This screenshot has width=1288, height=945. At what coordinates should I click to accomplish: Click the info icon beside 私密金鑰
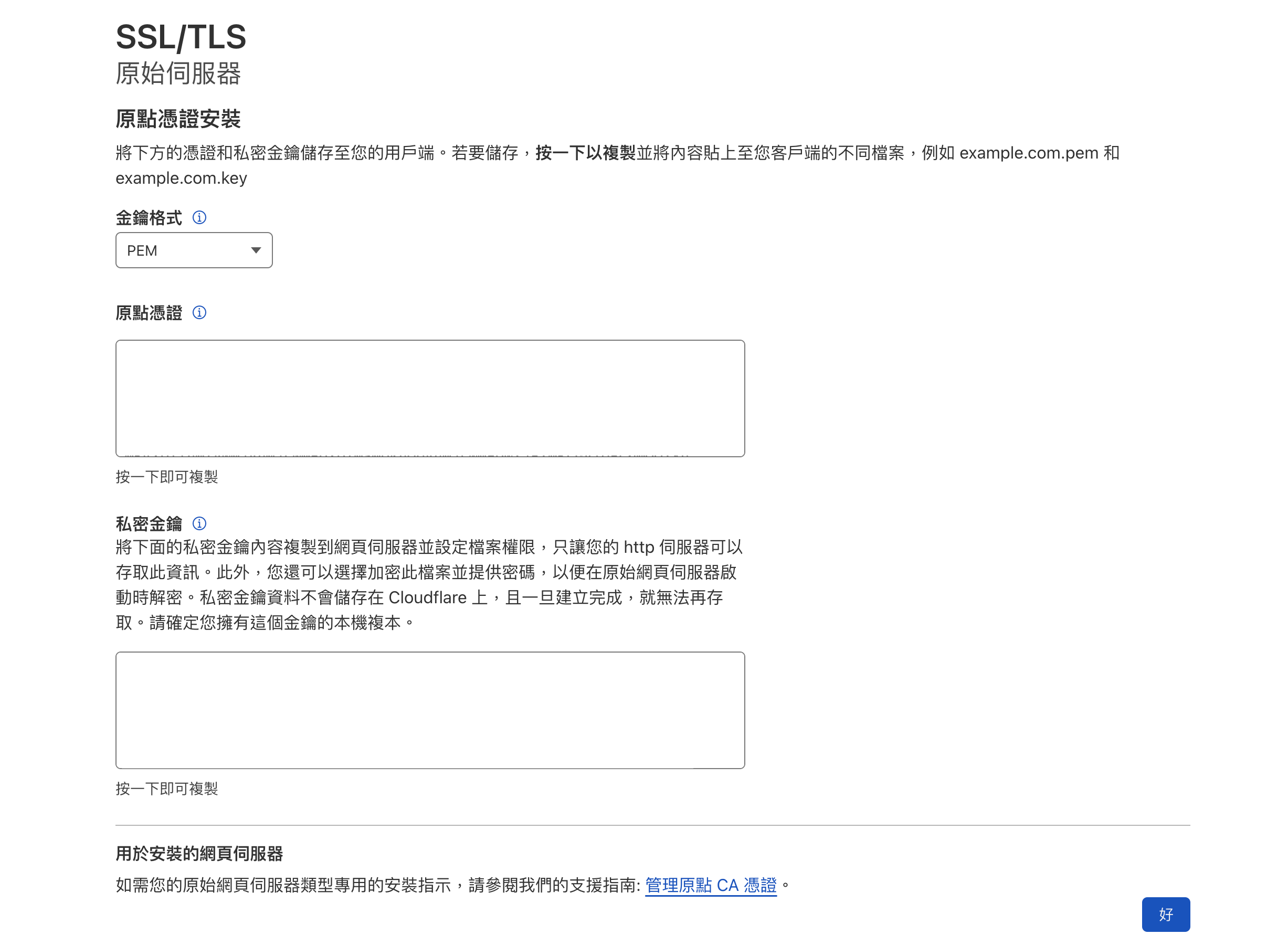[199, 523]
